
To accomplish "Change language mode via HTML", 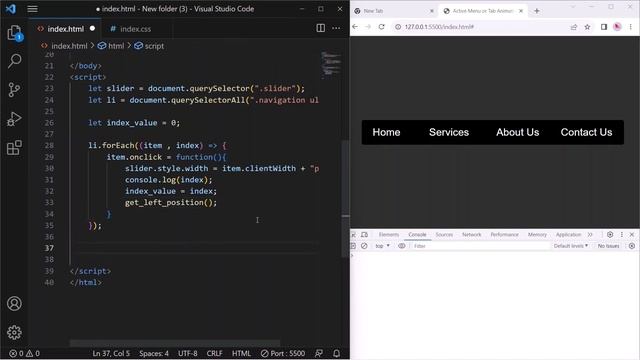I will [241, 353].
